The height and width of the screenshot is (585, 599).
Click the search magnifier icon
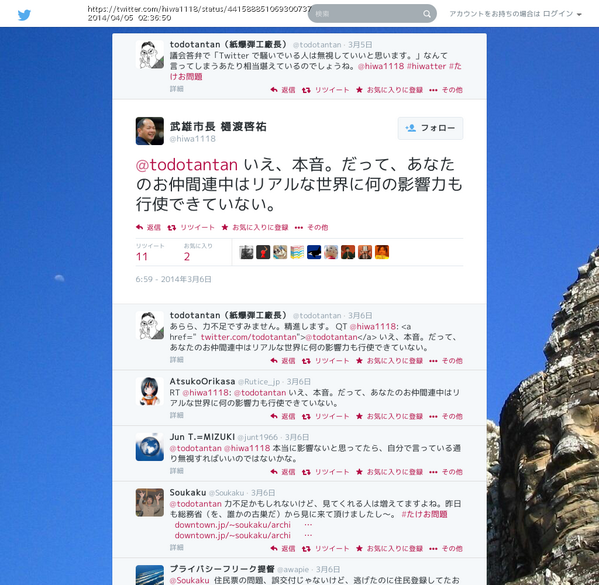point(427,14)
